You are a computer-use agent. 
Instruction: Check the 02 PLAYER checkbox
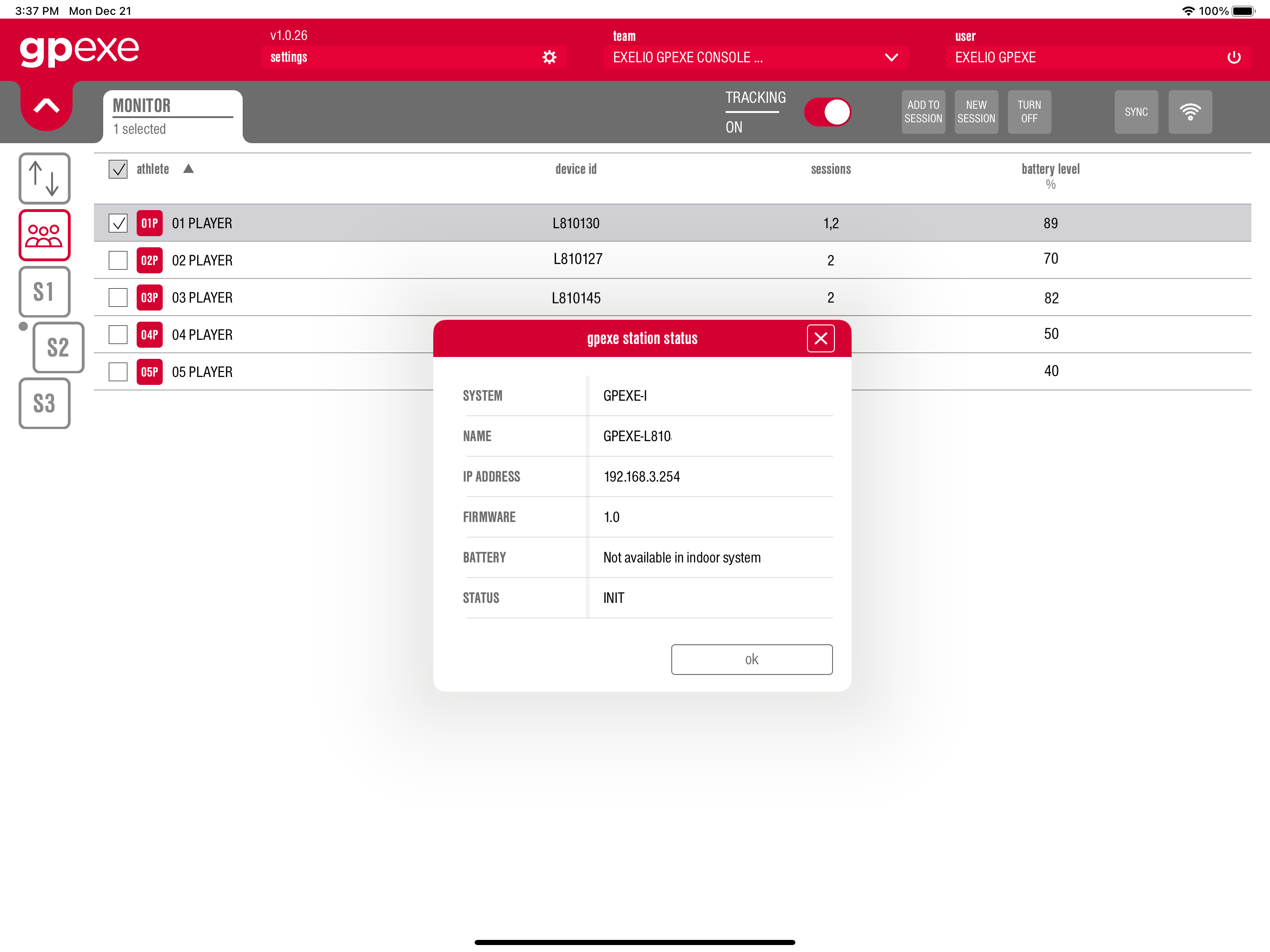[x=118, y=261]
